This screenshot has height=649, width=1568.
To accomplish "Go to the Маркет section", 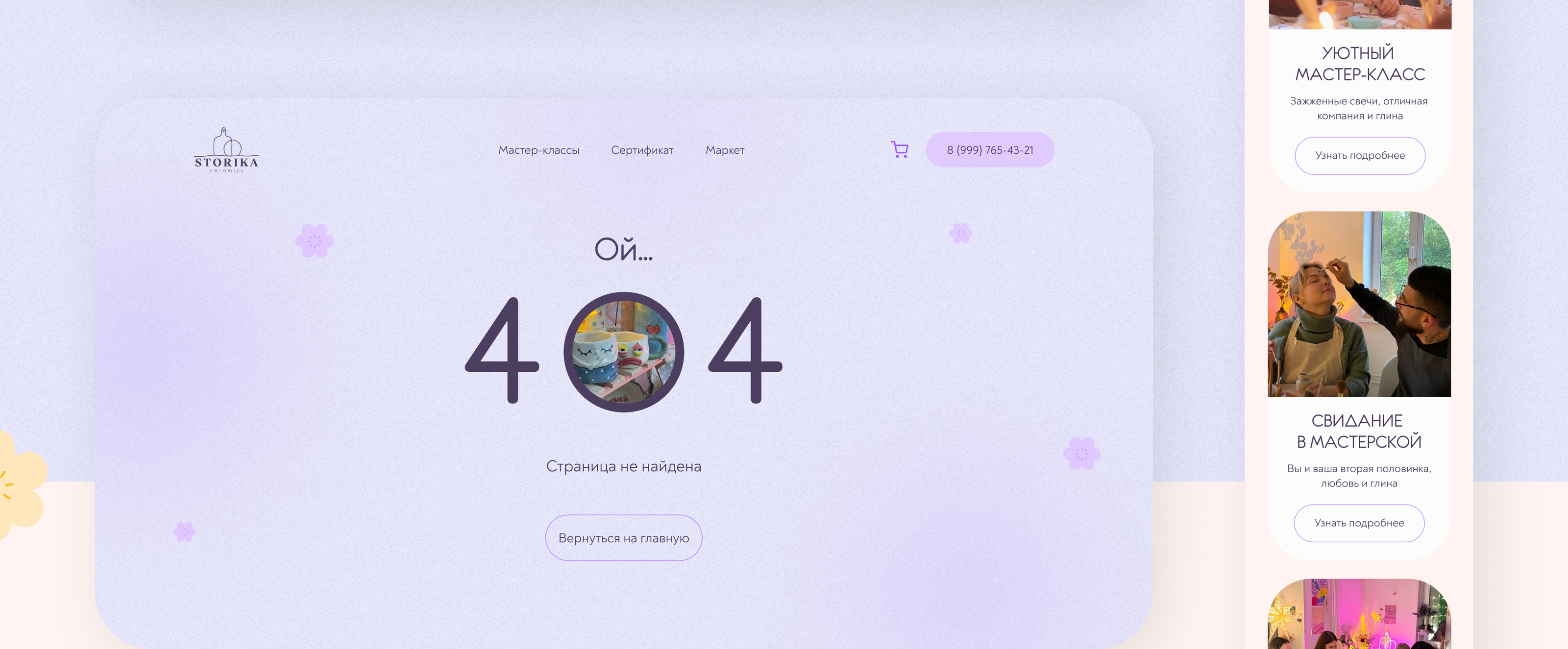I will coord(725,150).
